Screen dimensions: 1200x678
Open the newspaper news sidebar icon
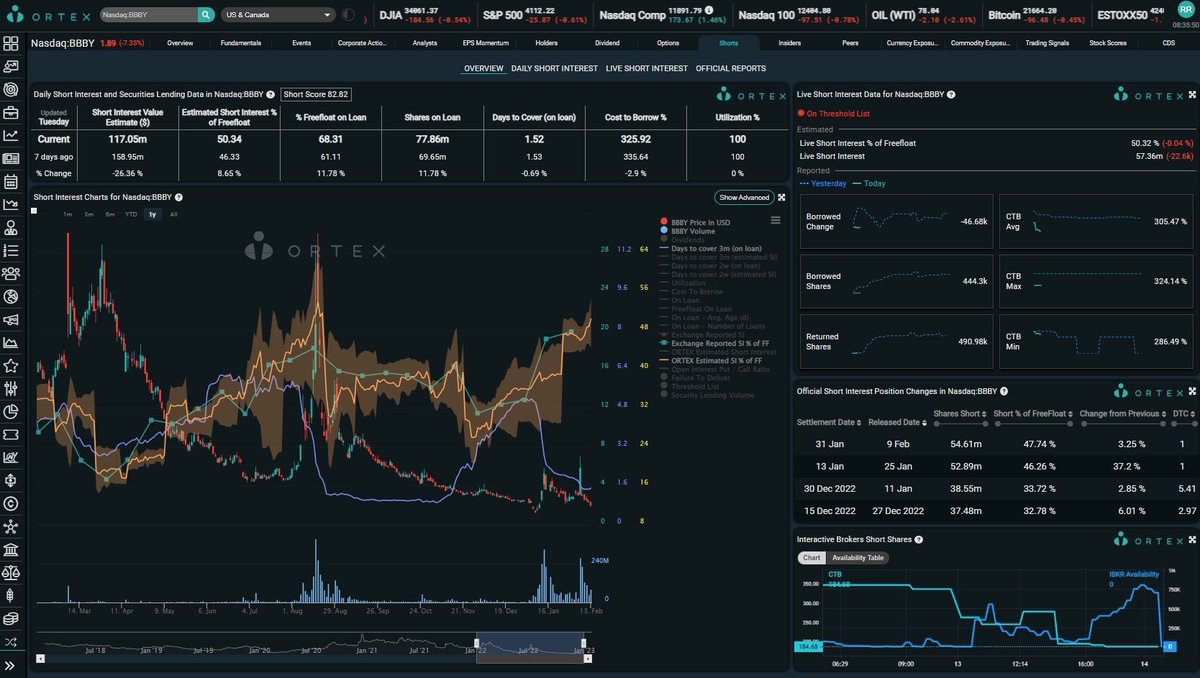point(11,158)
